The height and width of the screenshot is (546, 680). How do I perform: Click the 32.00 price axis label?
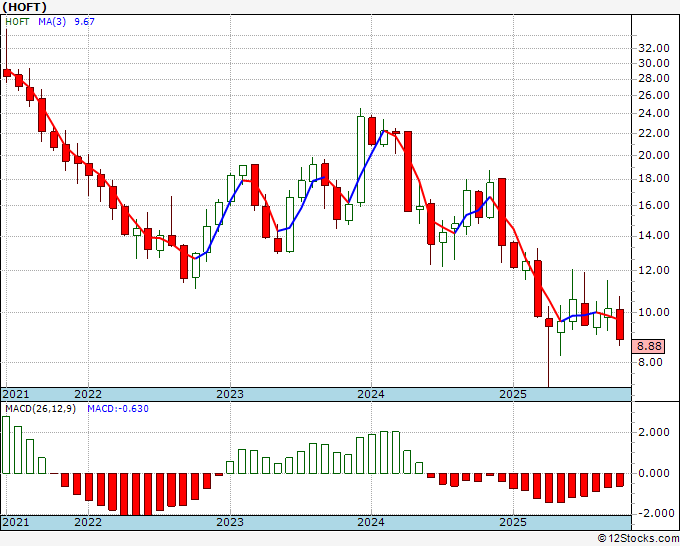pyautogui.click(x=654, y=48)
